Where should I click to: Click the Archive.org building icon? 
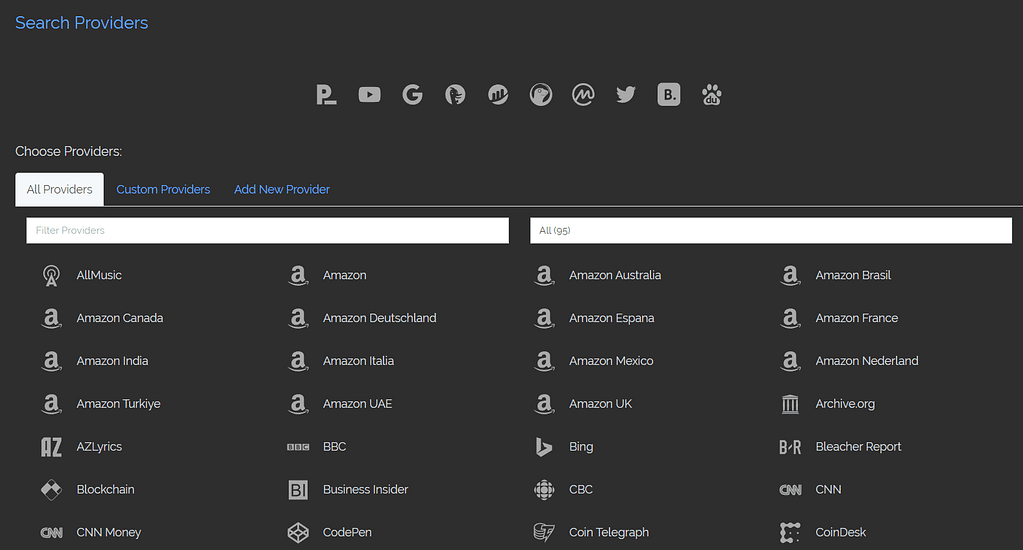pyautogui.click(x=790, y=404)
